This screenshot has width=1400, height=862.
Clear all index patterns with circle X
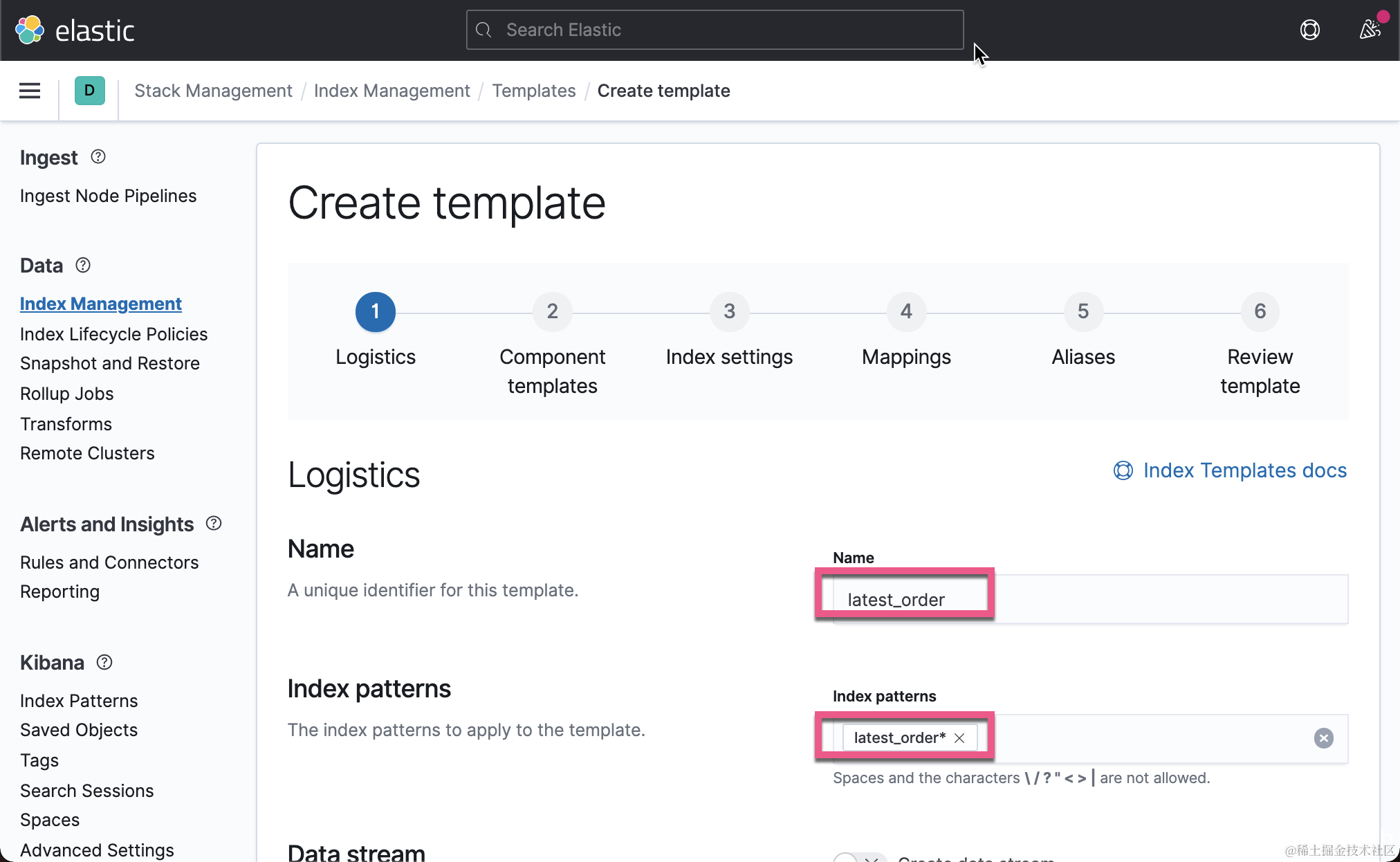coord(1323,738)
